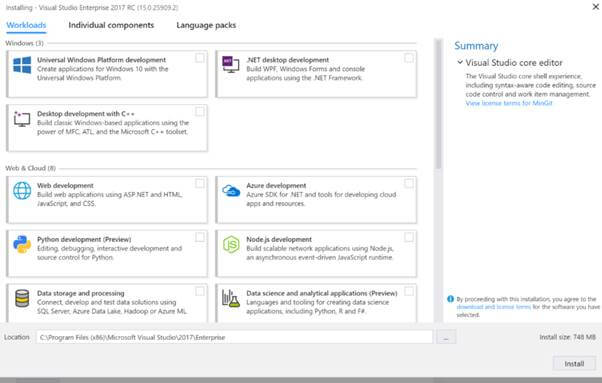The width and height of the screenshot is (602, 383).
Task: Click the Python development logo icon
Action: pos(22,244)
